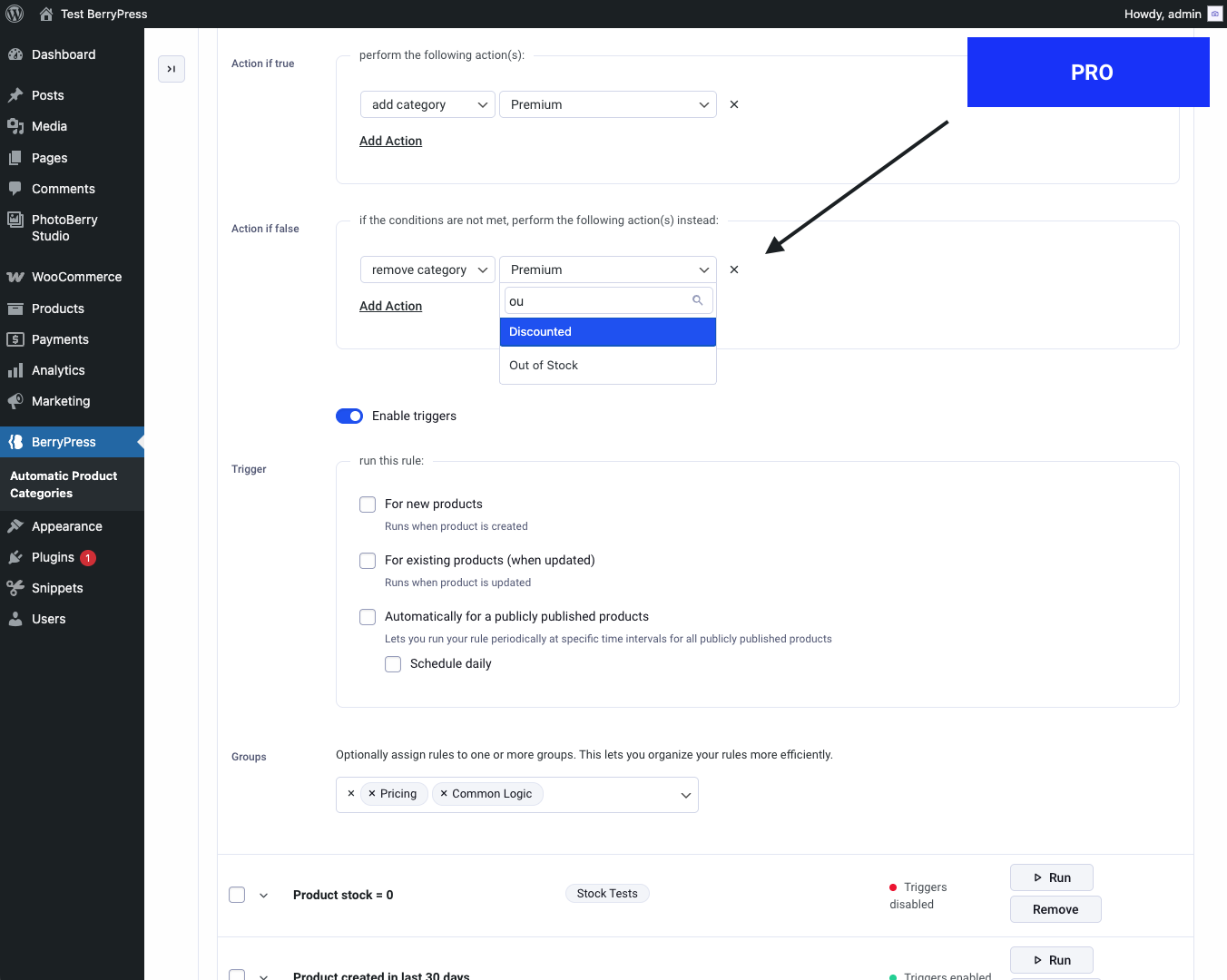The height and width of the screenshot is (980, 1227).
Task: Click the Dashboard gauge icon
Action: [x=15, y=54]
